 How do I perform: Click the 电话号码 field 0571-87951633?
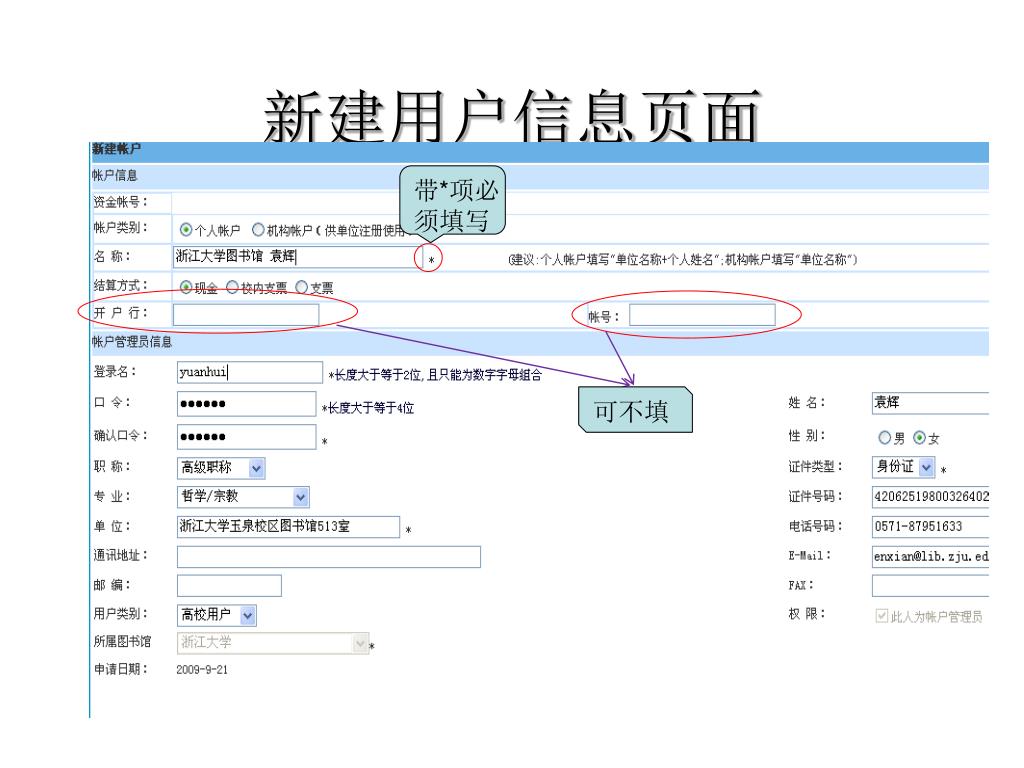[x=931, y=526]
